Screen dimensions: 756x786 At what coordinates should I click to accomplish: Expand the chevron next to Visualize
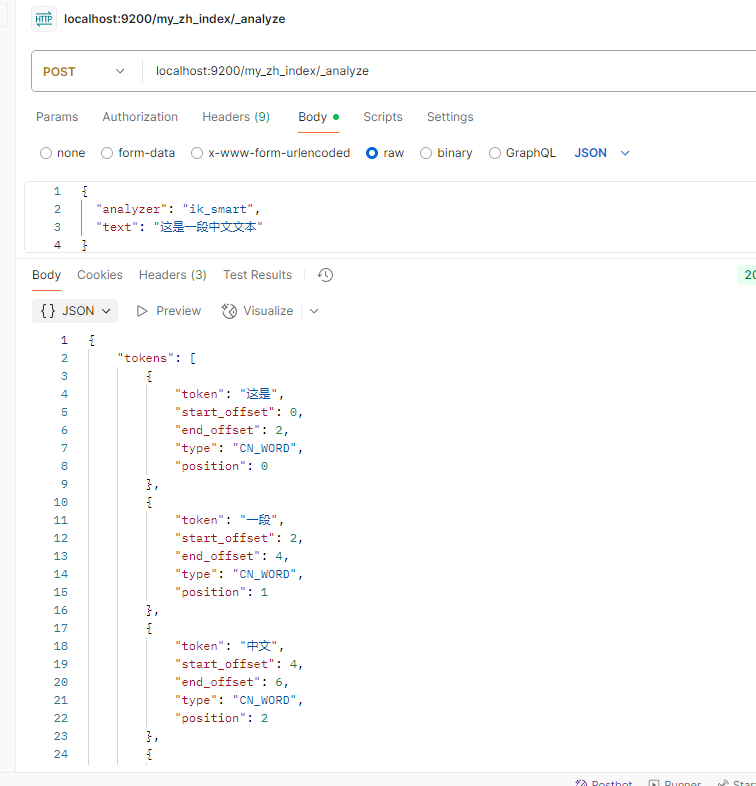point(314,311)
